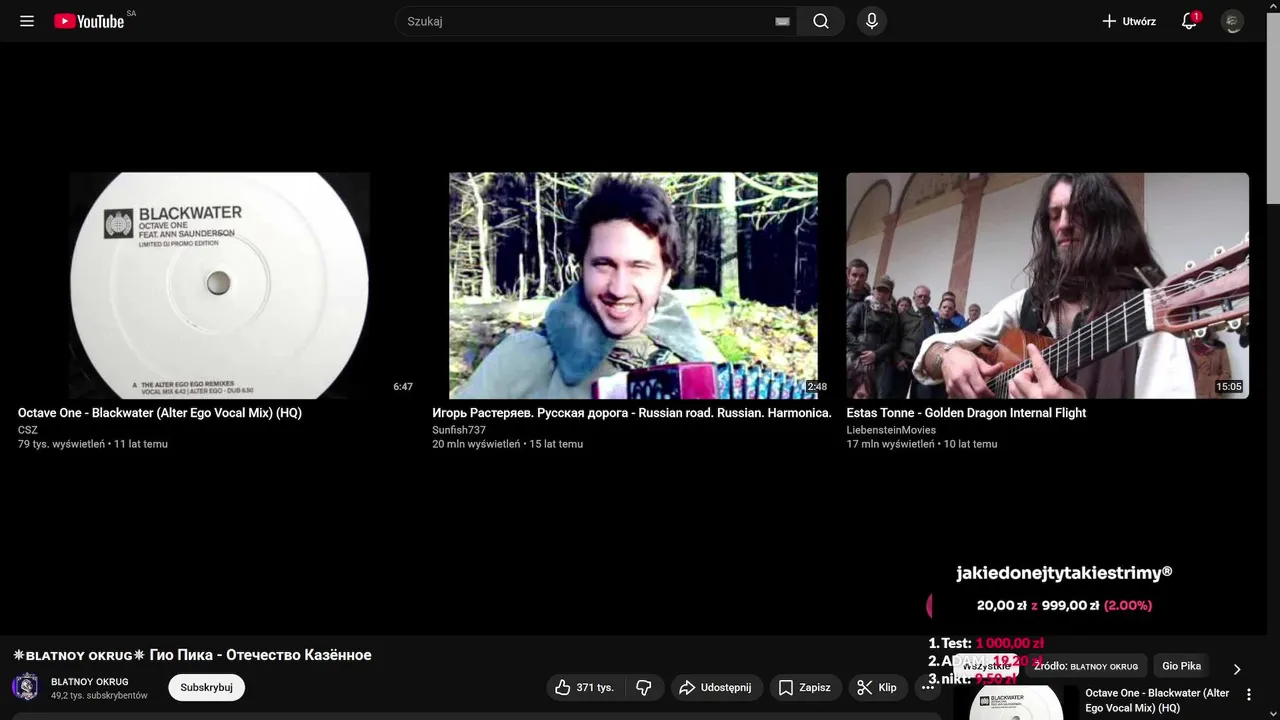Open Estas Tonne guitar video thumbnail
This screenshot has height=720, width=1280.
click(x=1047, y=285)
